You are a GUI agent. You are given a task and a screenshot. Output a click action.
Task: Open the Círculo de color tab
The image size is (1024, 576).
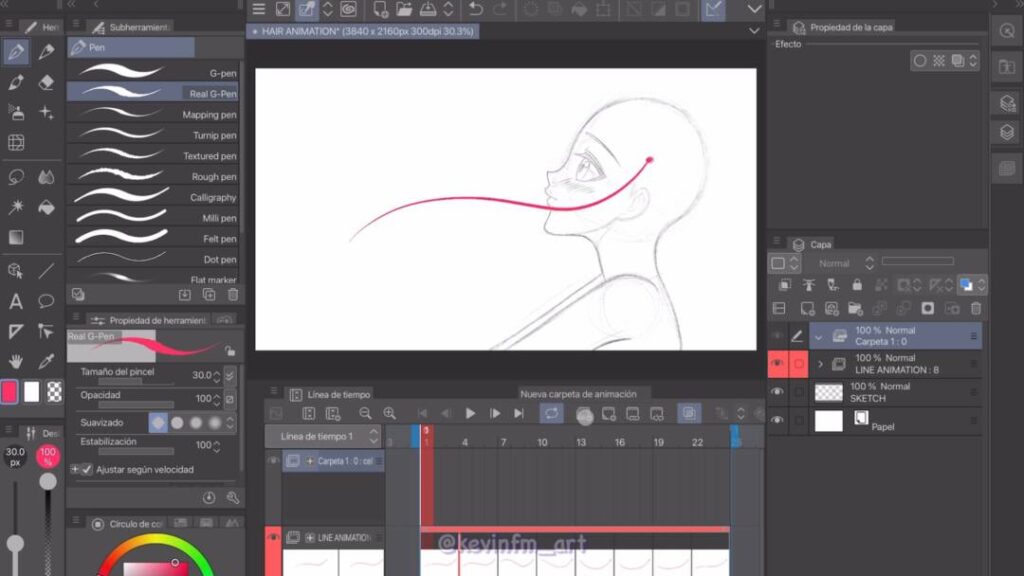(x=127, y=524)
